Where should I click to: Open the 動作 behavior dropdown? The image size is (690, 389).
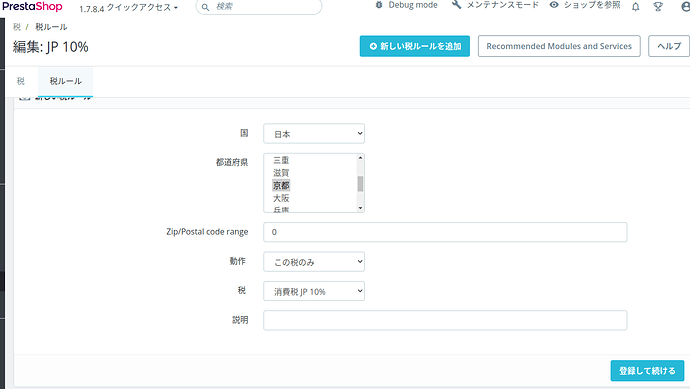click(x=314, y=262)
